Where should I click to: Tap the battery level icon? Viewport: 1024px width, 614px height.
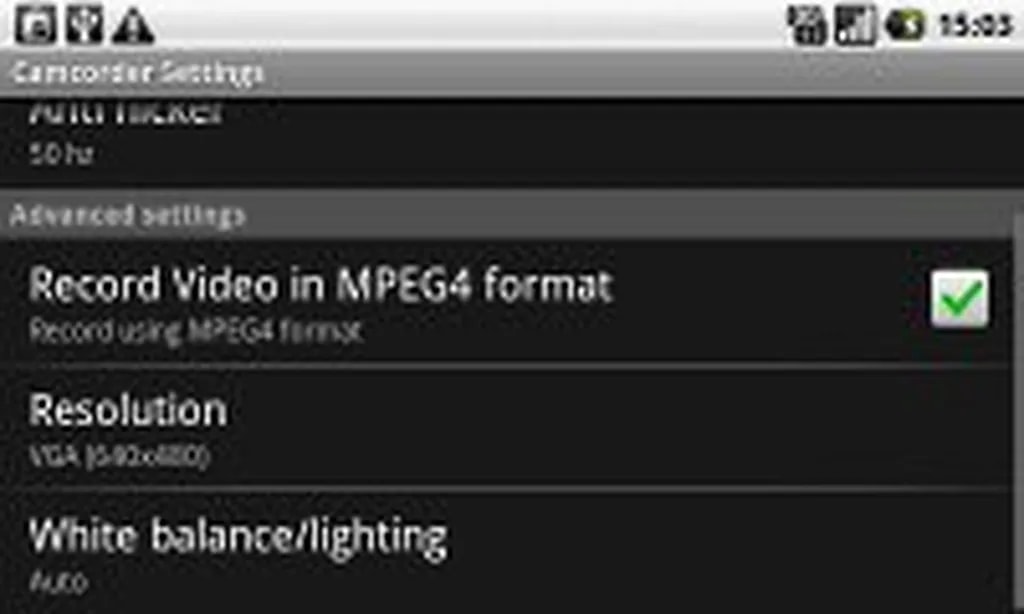[905, 25]
